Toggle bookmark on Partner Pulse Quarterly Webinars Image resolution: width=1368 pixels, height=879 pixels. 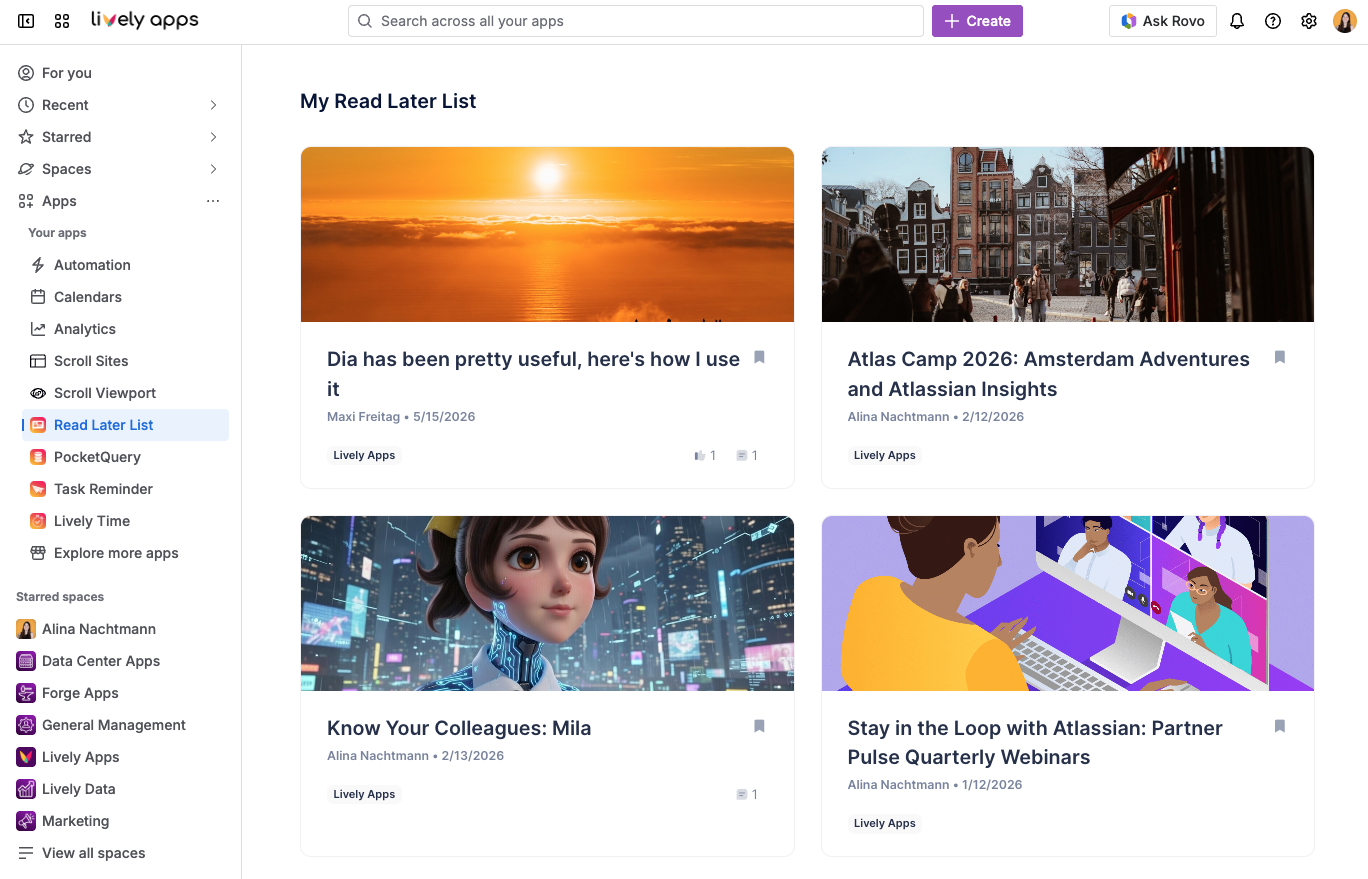pyautogui.click(x=1279, y=726)
